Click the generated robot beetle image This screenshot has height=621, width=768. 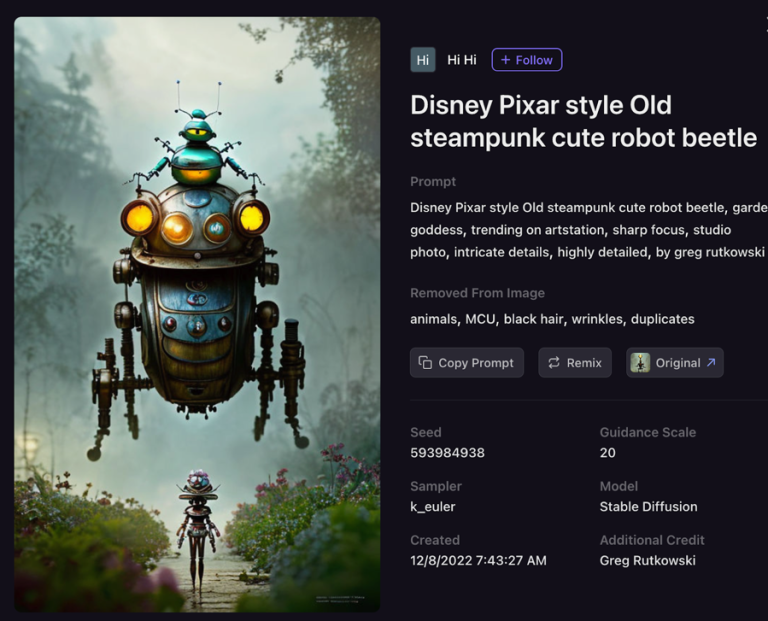click(197, 314)
